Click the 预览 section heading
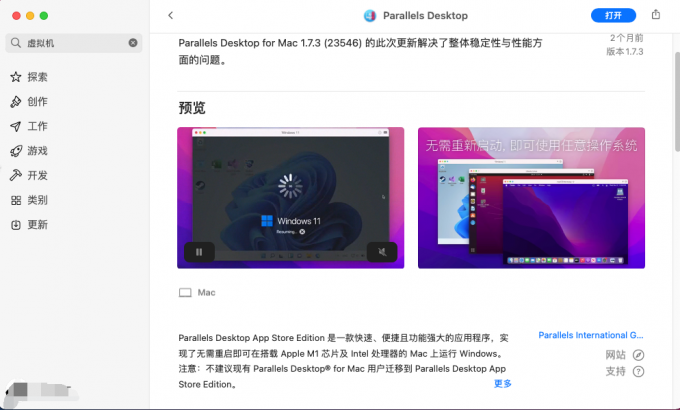The height and width of the screenshot is (410, 680). [192, 108]
